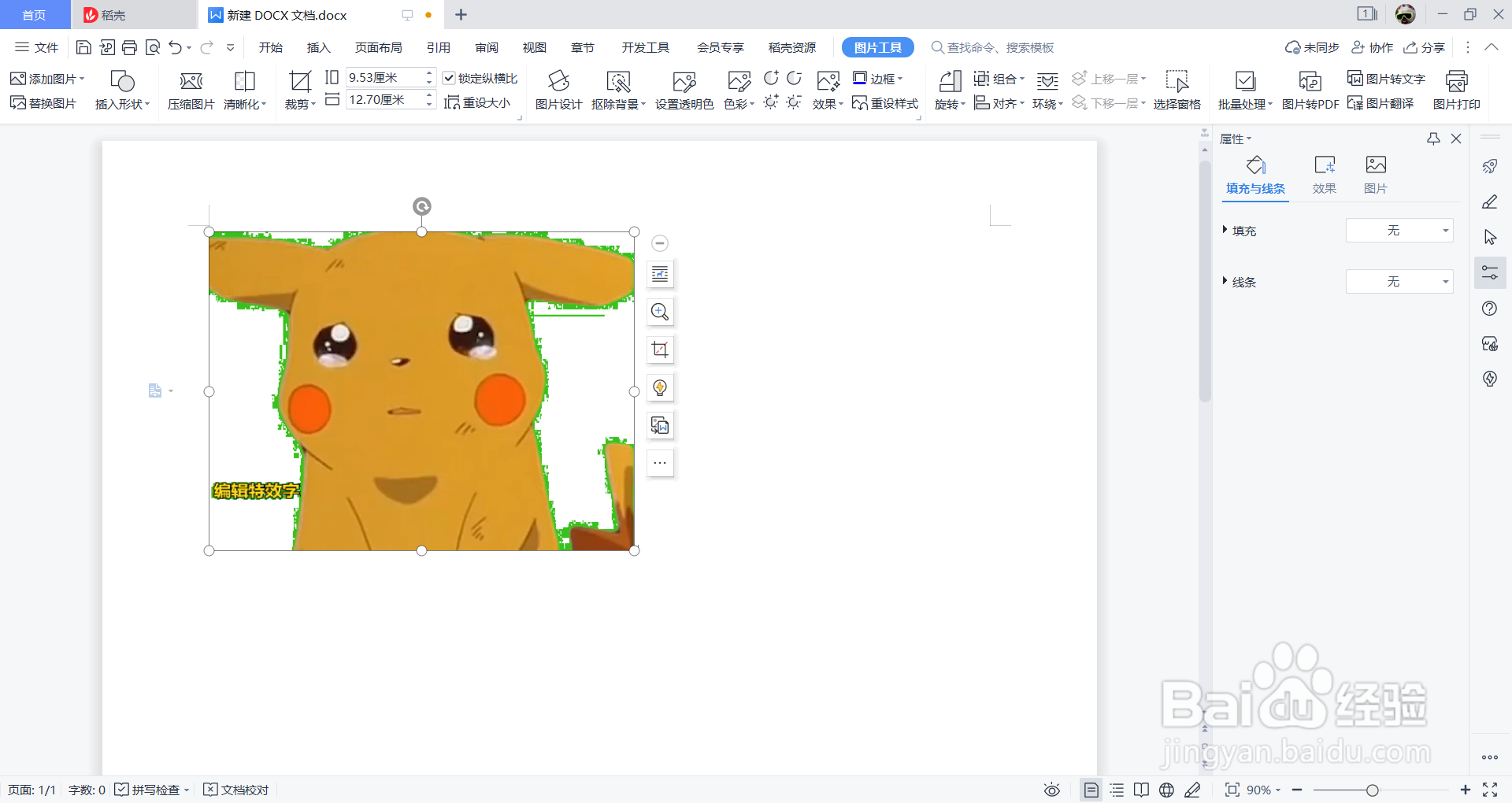Click the floating crop icon
Screen dimensions: 1512x803
660,350
